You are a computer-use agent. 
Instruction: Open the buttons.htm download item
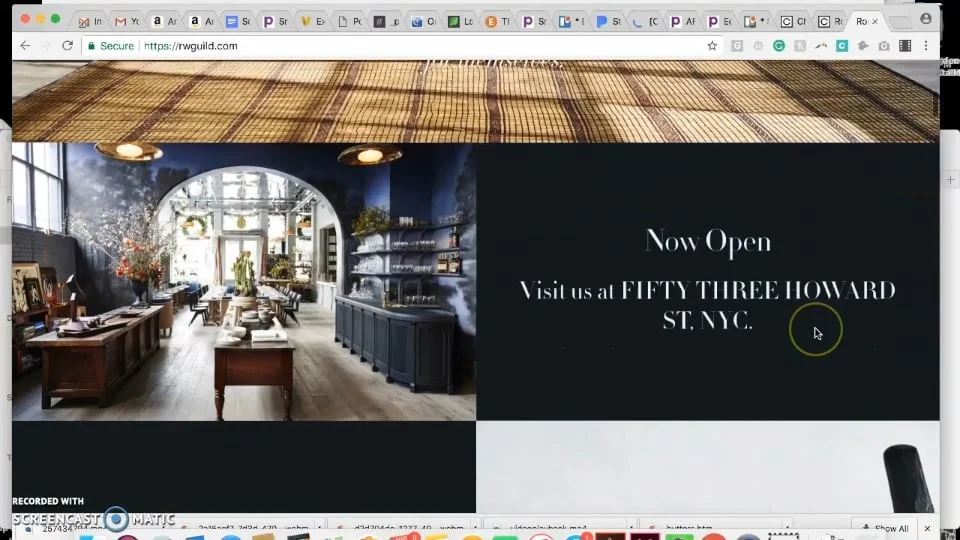tap(689, 528)
